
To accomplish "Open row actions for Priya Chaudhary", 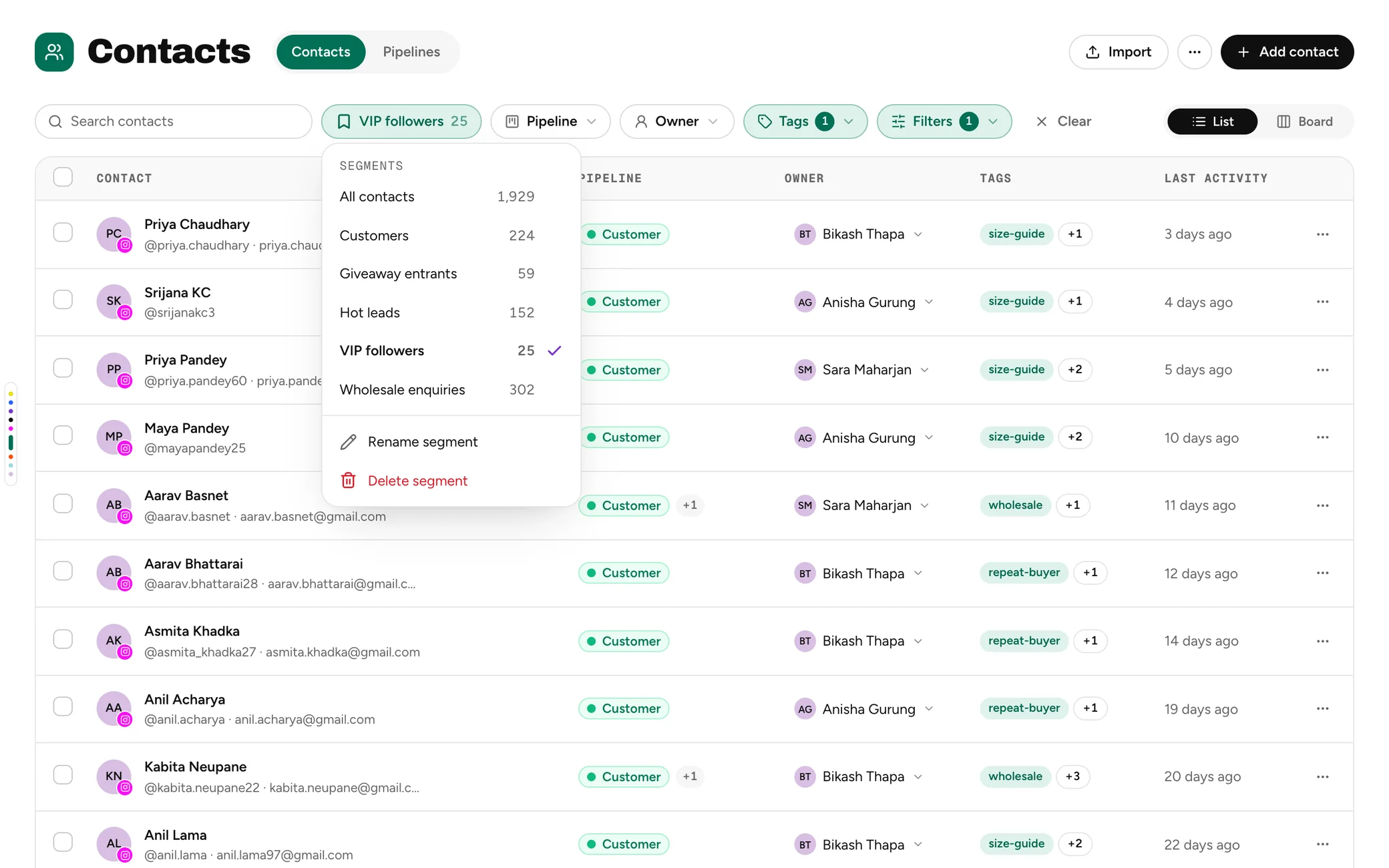I will (1322, 234).
